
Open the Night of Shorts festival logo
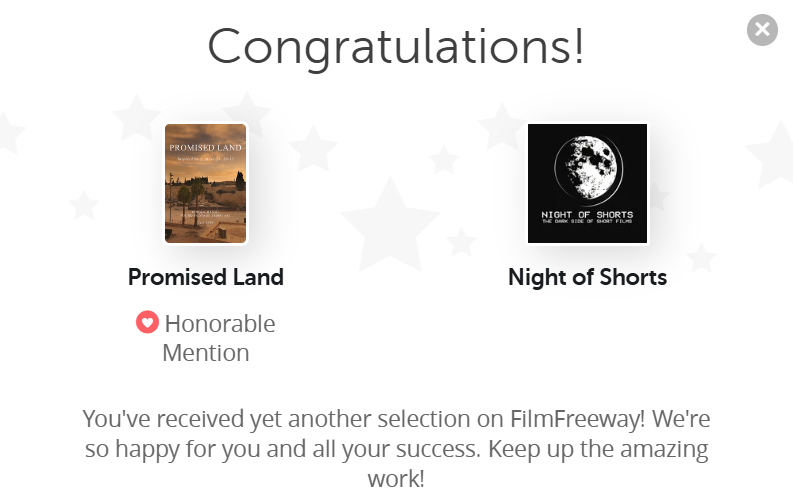[587, 183]
